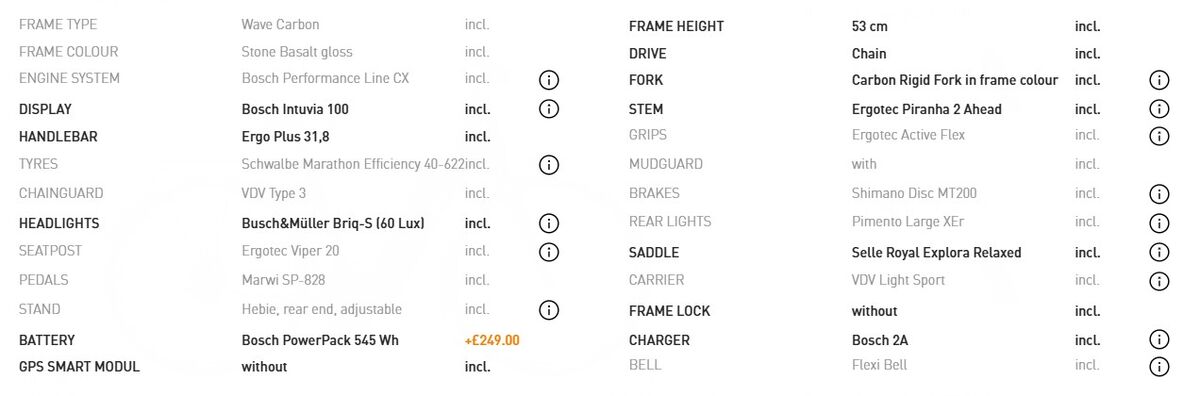
Task: Open info icon for Engine System row
Action: coord(548,80)
